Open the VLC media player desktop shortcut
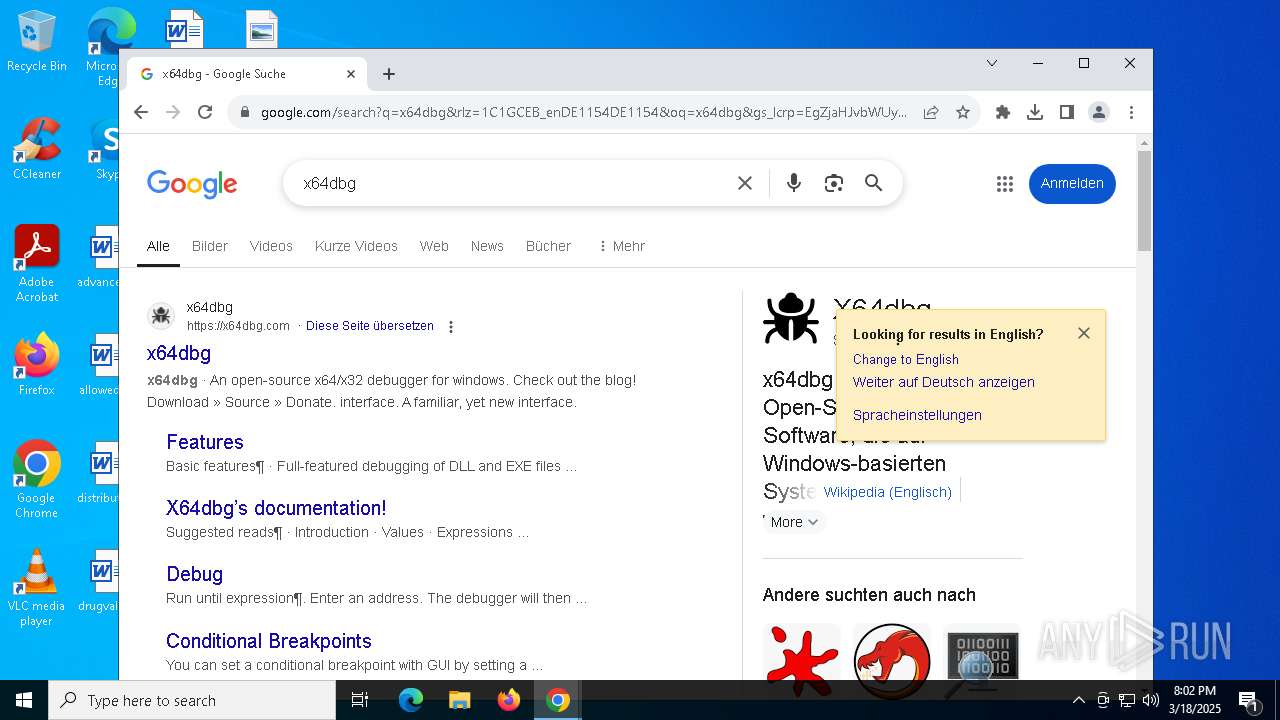 tap(37, 588)
